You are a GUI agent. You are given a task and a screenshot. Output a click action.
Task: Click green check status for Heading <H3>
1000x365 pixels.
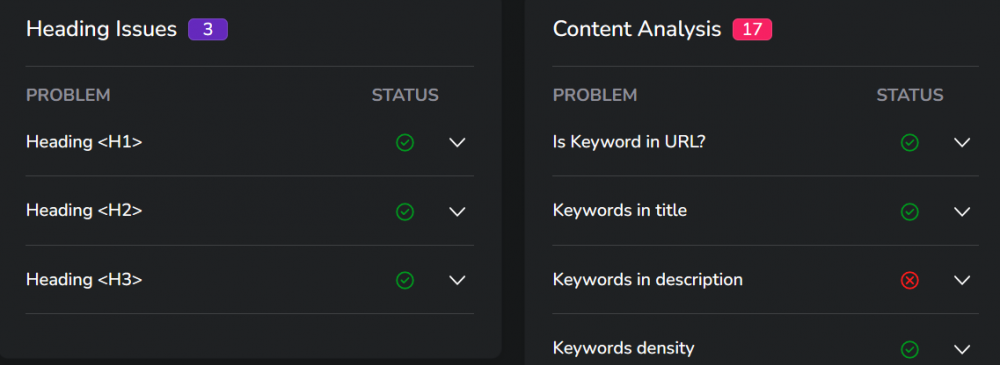pyautogui.click(x=405, y=280)
